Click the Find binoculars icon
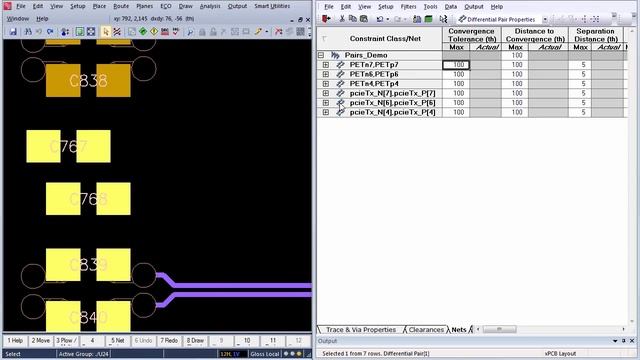Screen dimensions: 640x360 click(28, 31)
